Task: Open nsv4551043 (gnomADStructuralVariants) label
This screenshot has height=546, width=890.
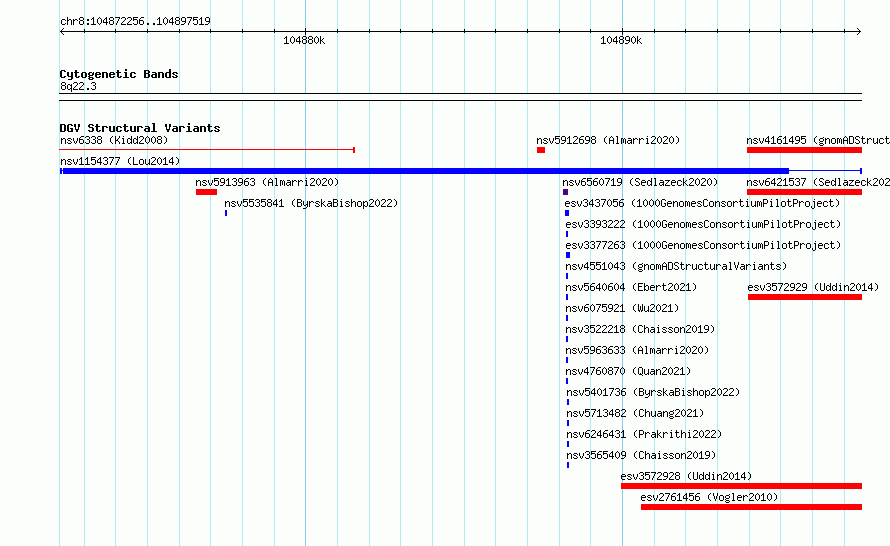Action: pos(676,266)
